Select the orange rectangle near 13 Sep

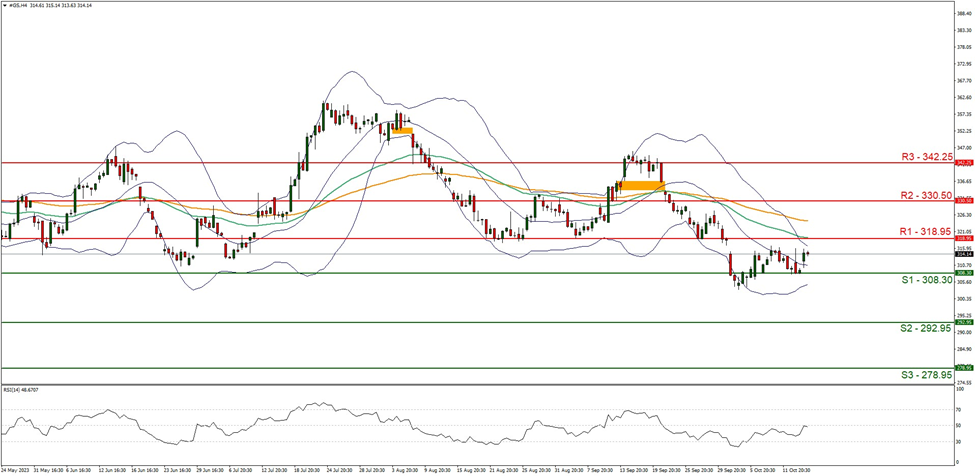pyautogui.click(x=641, y=185)
